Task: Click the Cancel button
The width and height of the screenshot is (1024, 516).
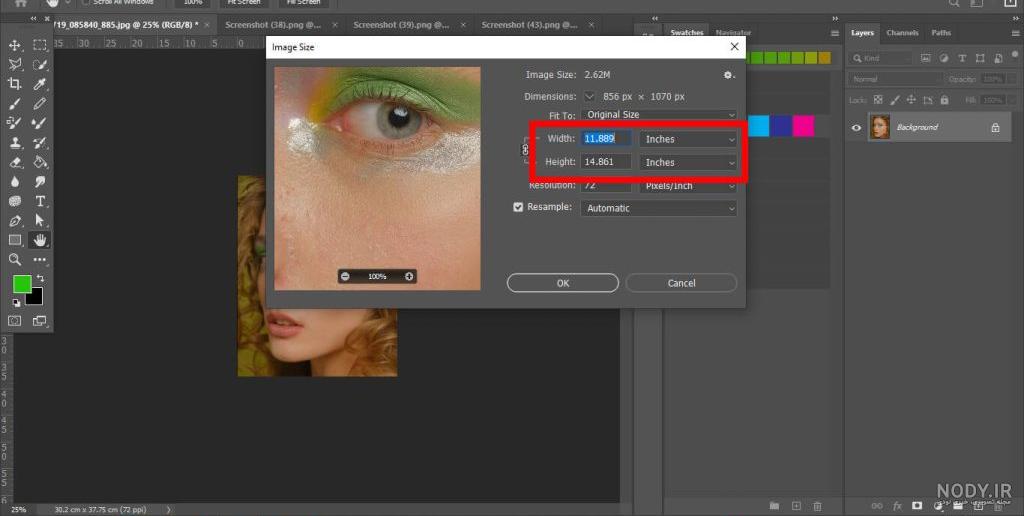Action: [681, 283]
